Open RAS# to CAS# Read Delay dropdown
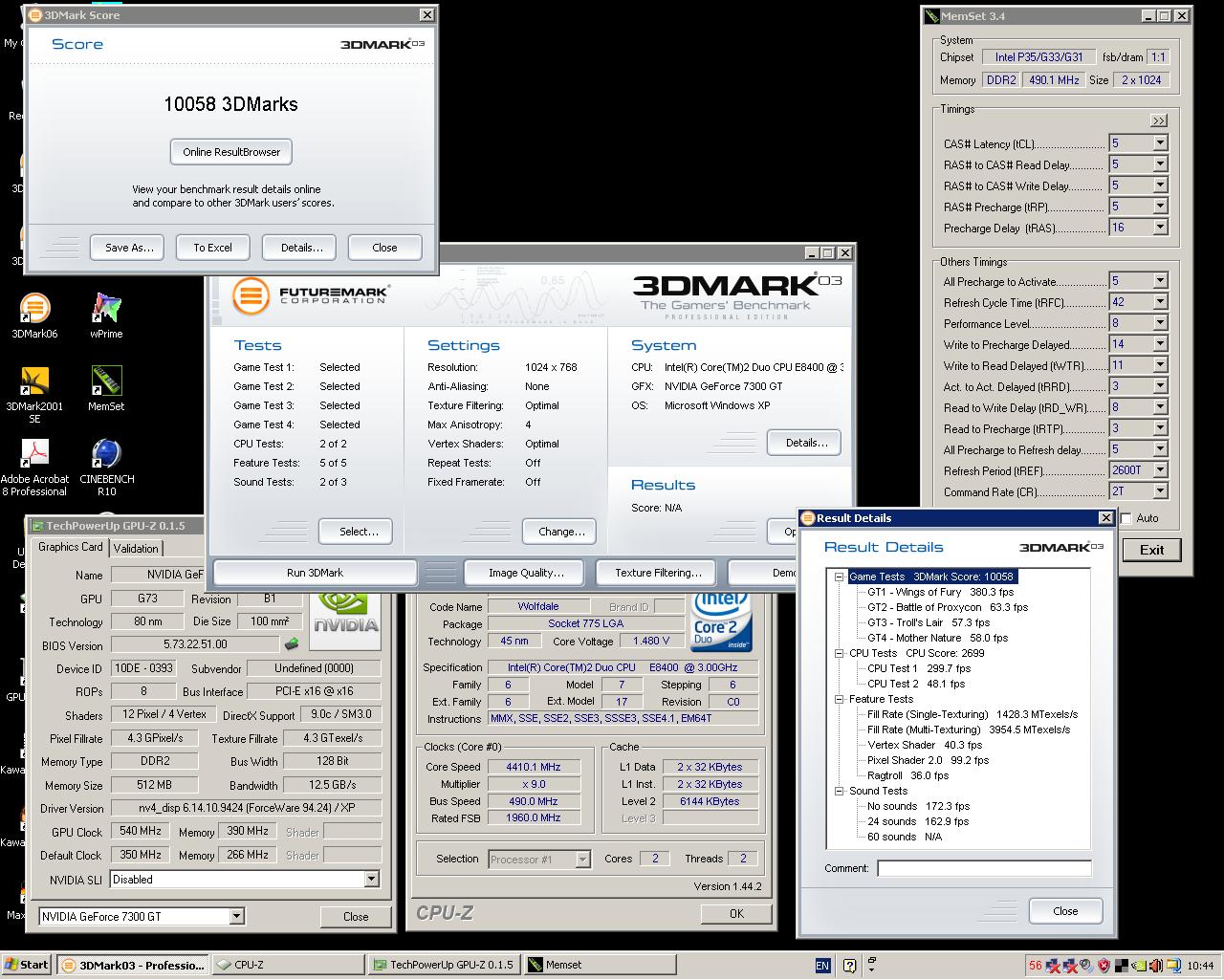This screenshot has width=1224, height=980. pyautogui.click(x=1160, y=164)
